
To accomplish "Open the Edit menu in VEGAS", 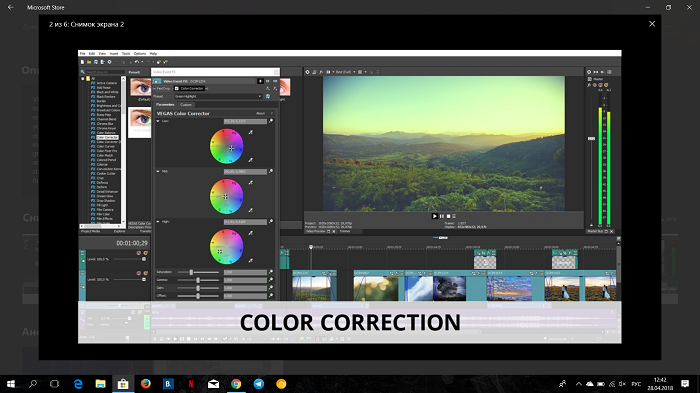I will [x=92, y=54].
